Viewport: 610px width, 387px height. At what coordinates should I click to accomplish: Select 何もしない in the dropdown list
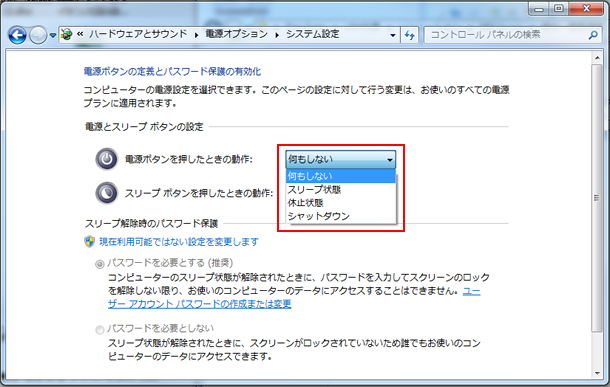340,176
